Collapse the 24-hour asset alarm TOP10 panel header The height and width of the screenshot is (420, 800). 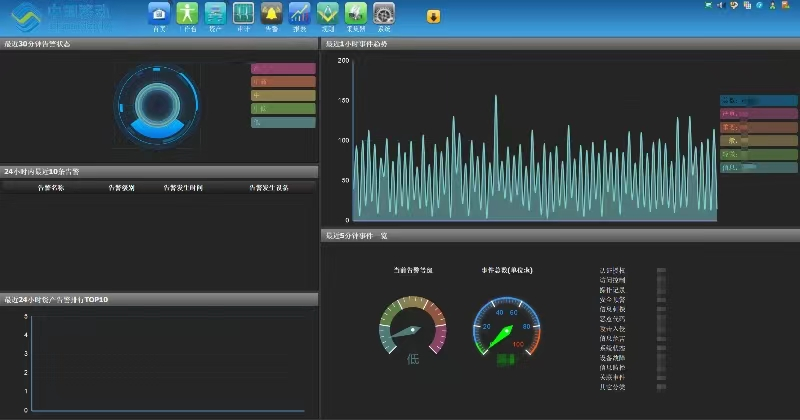coord(159,300)
